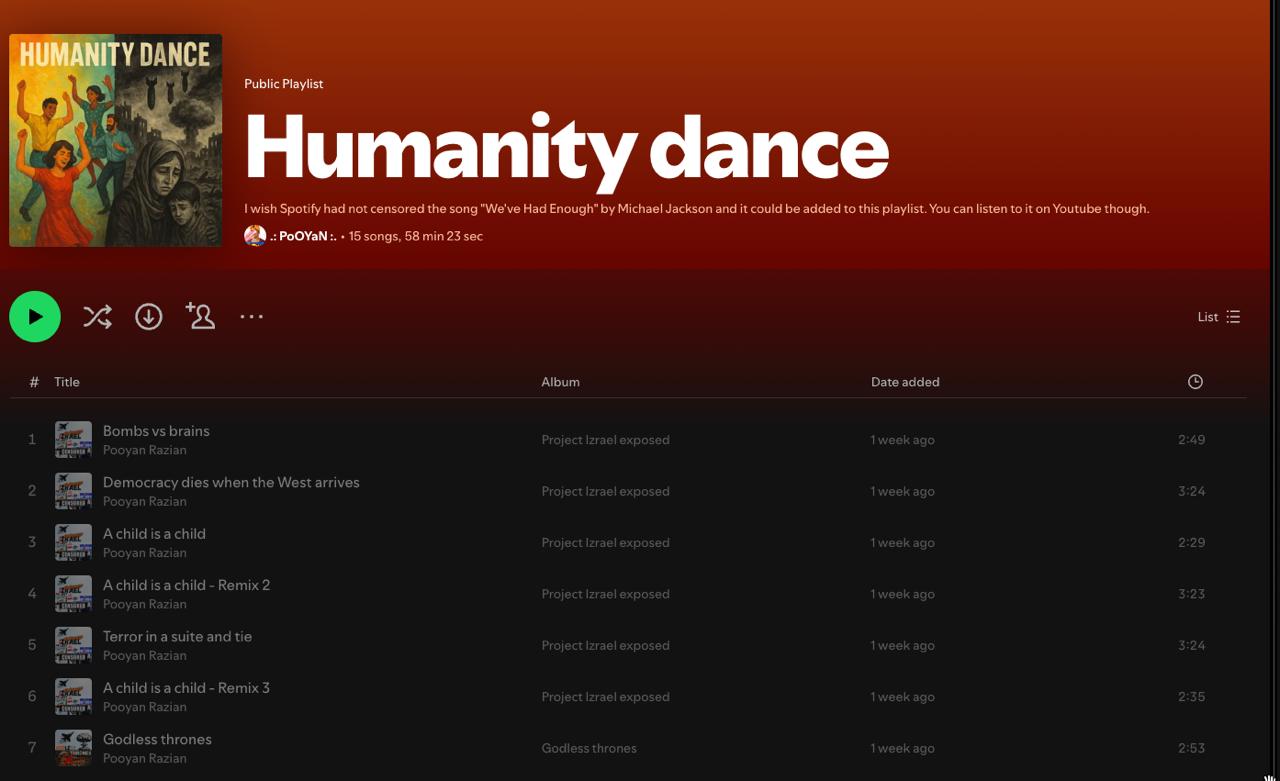Viewport: 1280px width, 781px height.
Task: Click track number 7 in the list
Action: point(32,748)
